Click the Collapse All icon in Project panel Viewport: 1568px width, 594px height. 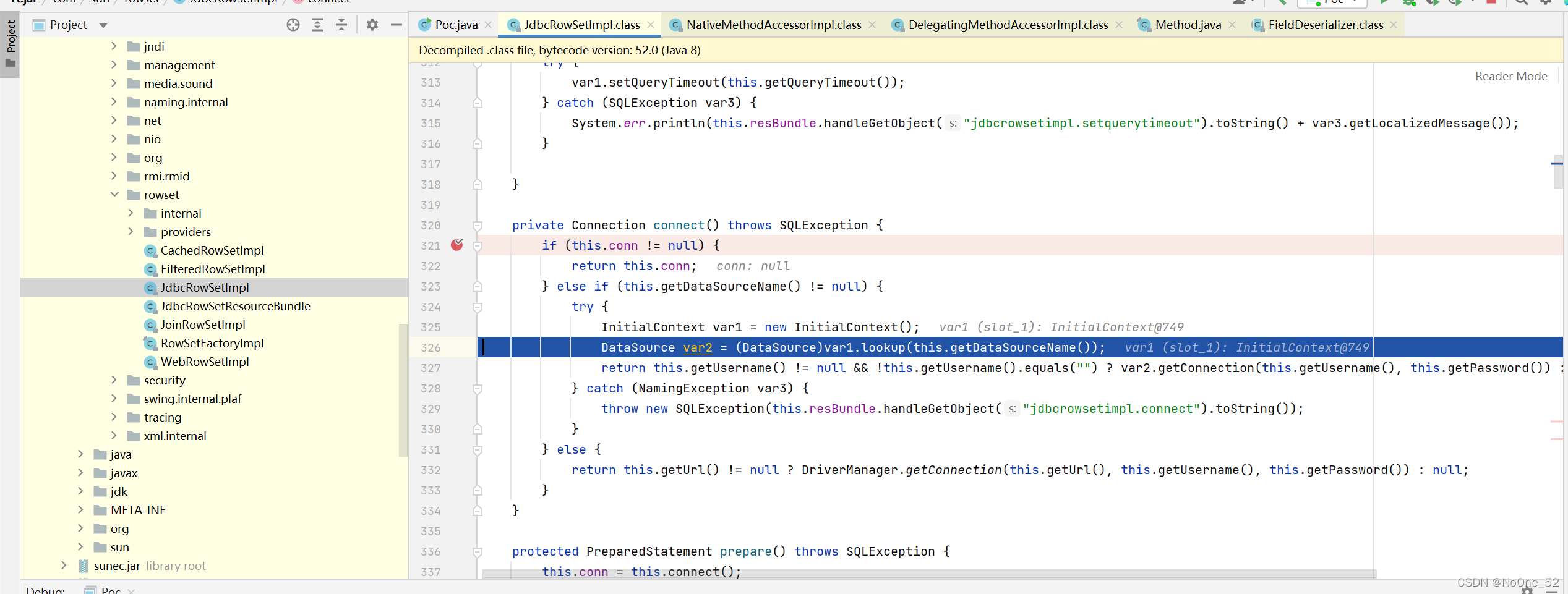click(x=341, y=25)
